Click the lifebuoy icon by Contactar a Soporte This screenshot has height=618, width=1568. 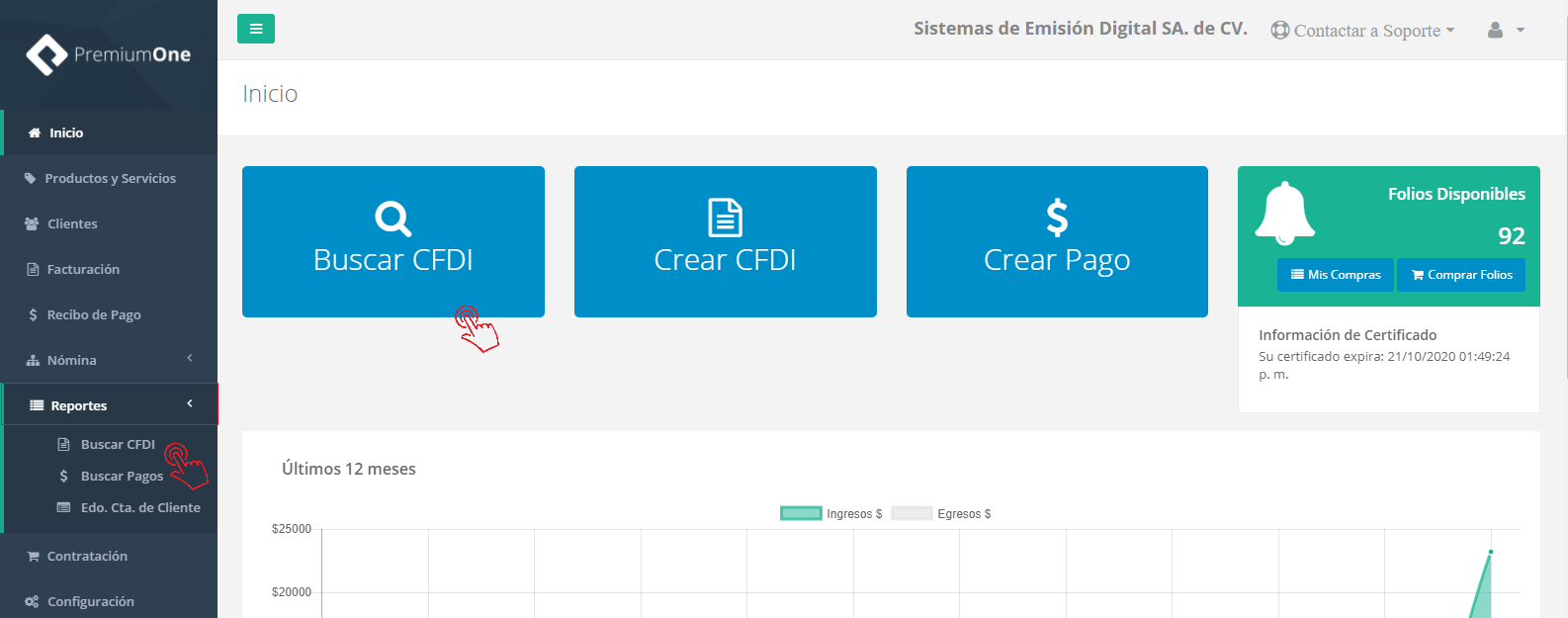tap(1280, 31)
